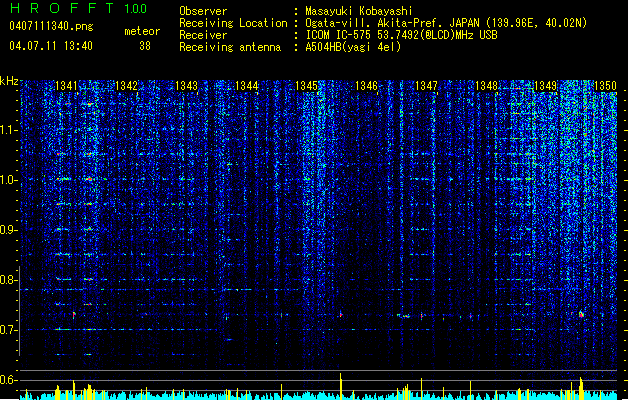Viewport: 629px width, 400px height.
Task: Click the meteor count 38
Action: point(145,46)
